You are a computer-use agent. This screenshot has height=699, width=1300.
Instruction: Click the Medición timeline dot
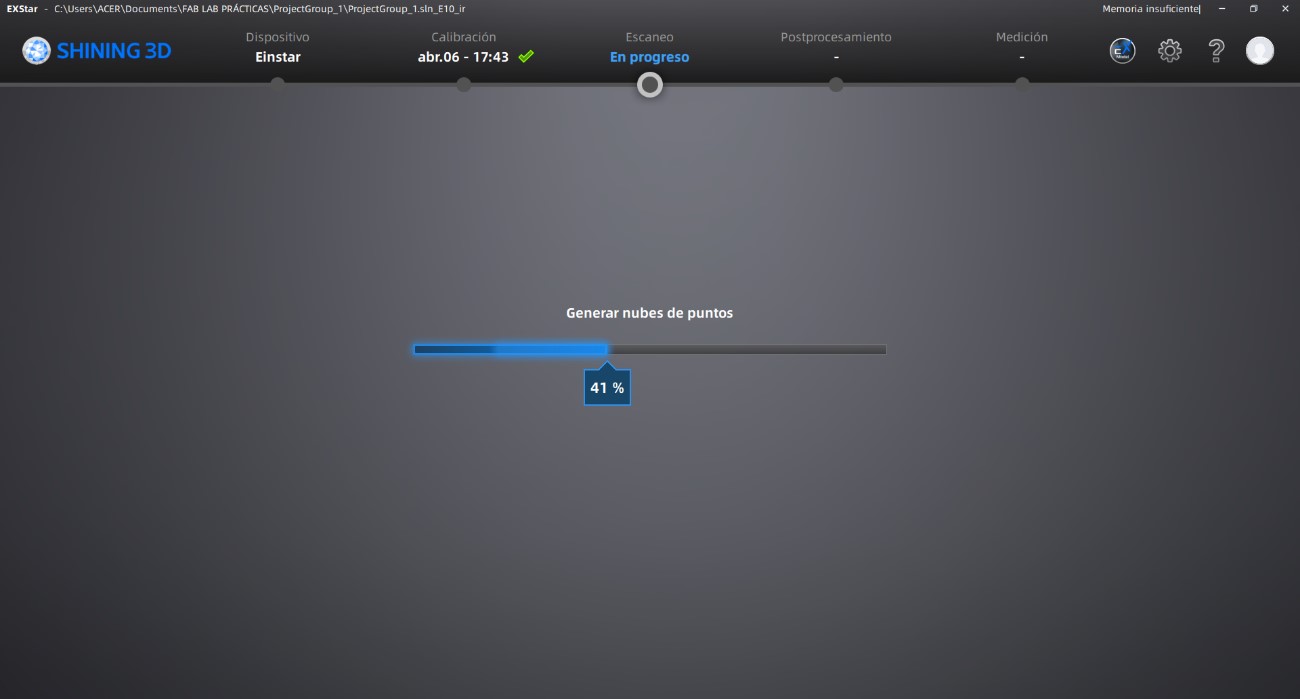pyautogui.click(x=1022, y=85)
